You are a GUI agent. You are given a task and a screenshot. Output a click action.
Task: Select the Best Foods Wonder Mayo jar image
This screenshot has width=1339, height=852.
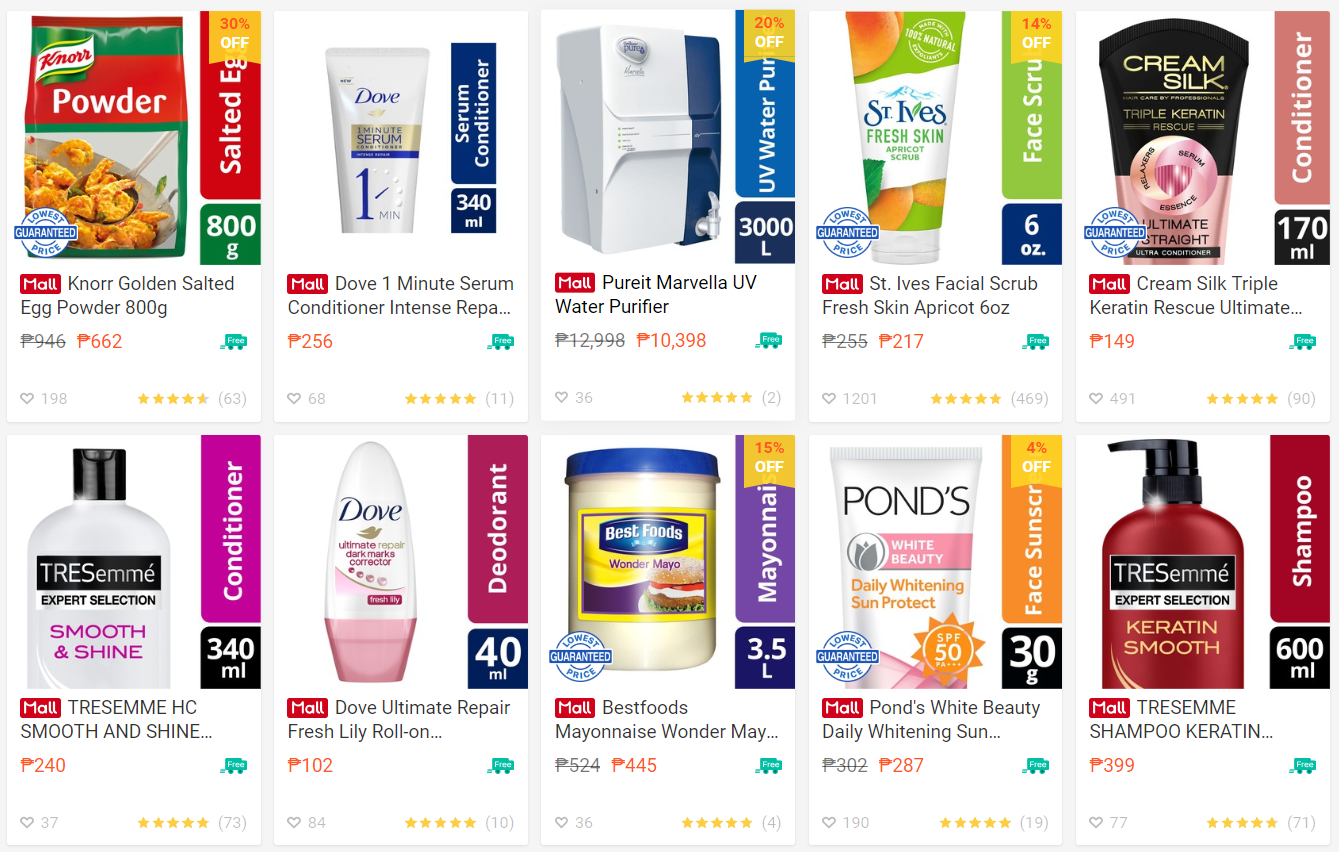pyautogui.click(x=642, y=560)
